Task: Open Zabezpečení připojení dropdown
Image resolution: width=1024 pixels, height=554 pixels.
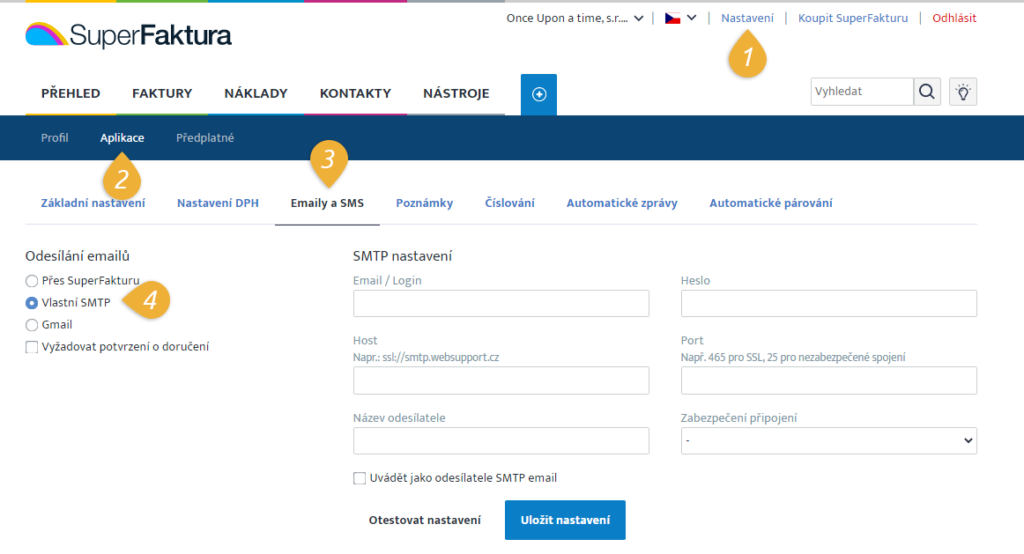Action: point(829,441)
